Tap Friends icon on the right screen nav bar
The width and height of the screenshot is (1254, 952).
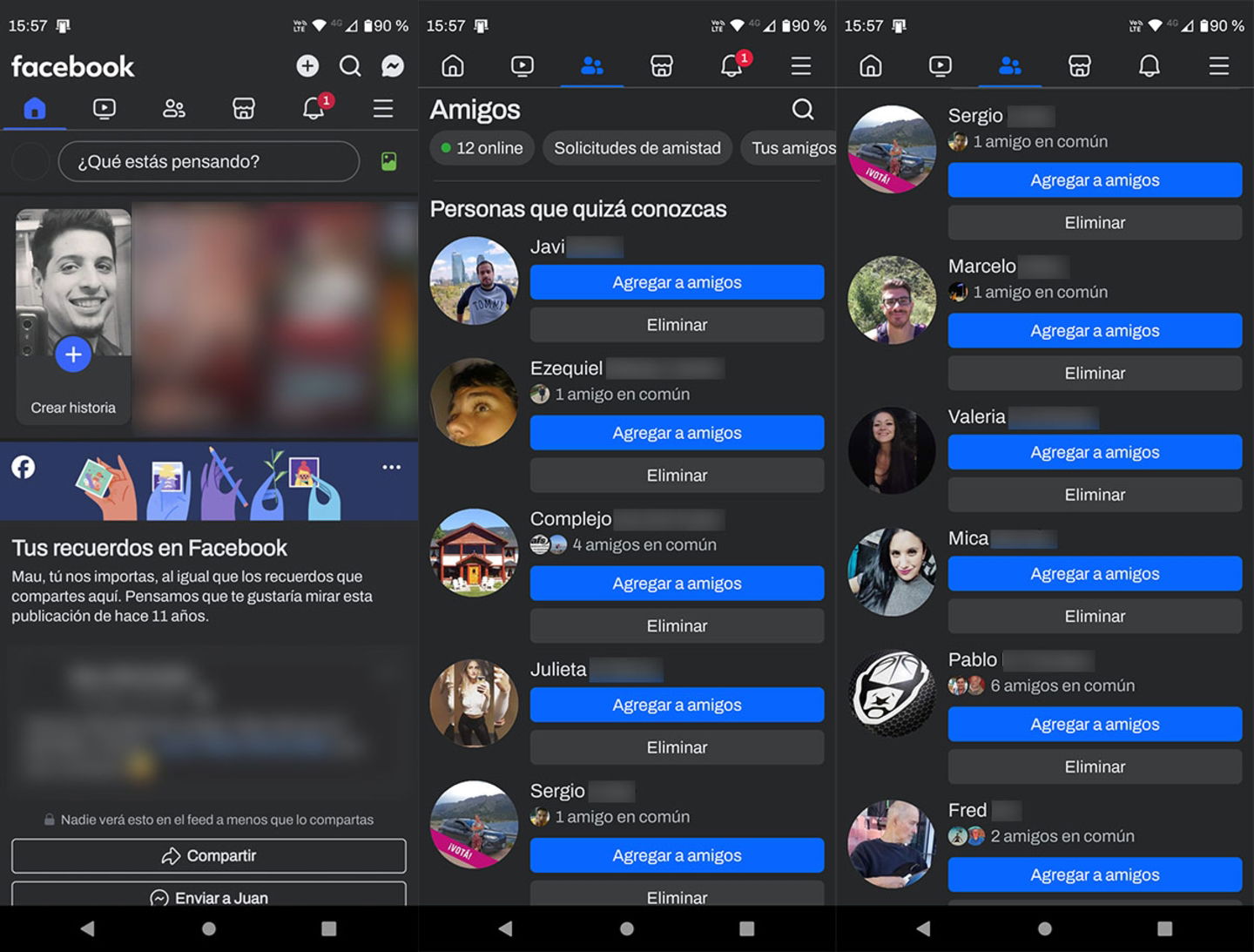1010,65
